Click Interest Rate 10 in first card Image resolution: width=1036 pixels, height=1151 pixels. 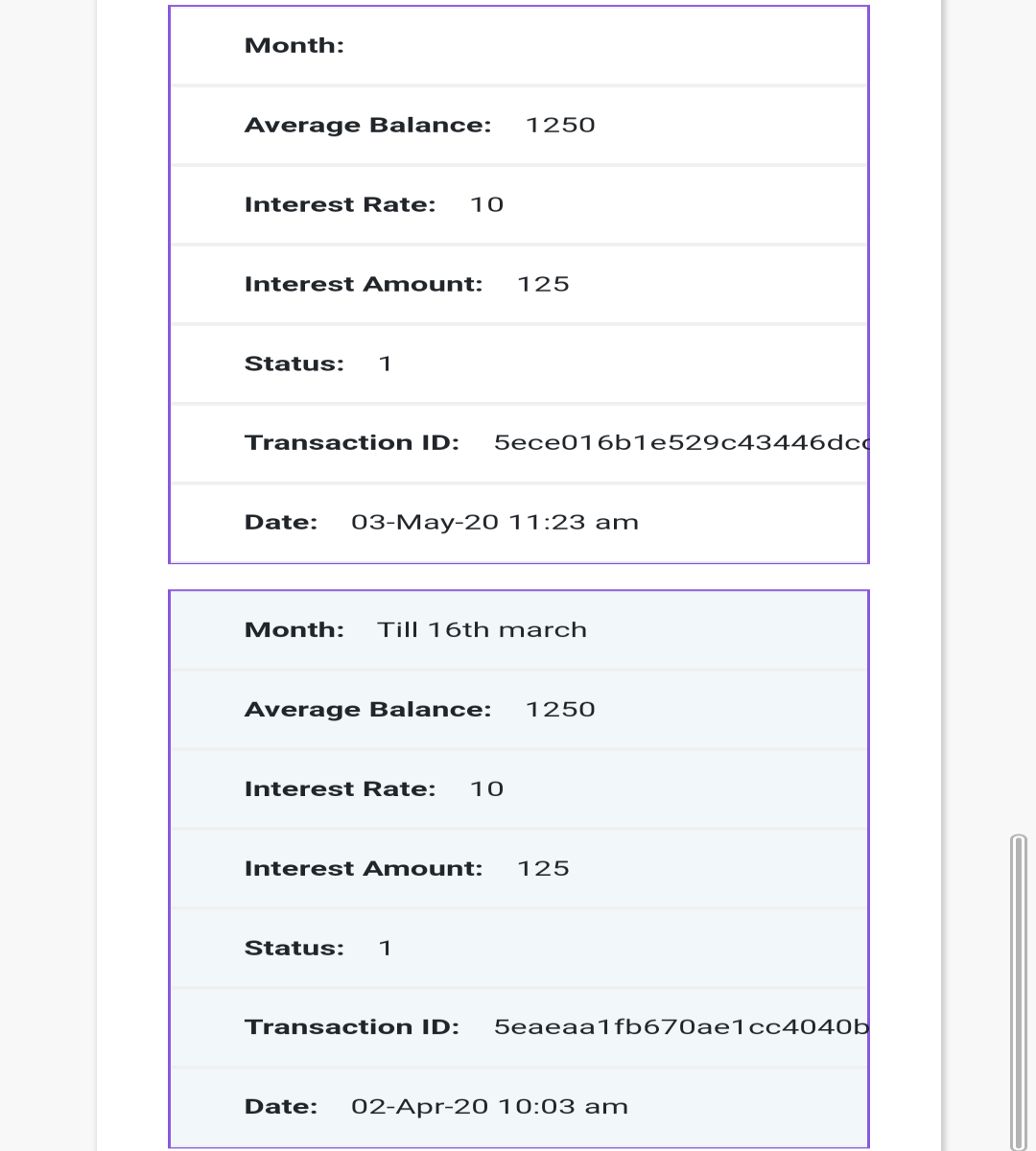[x=519, y=205]
